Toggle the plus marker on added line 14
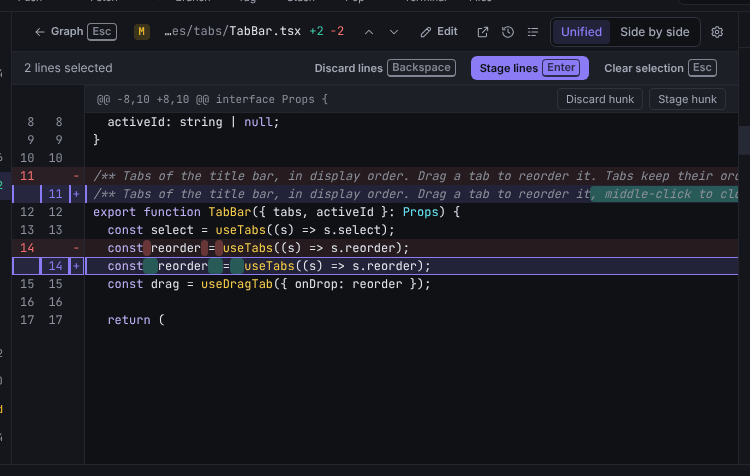This screenshot has width=750, height=476. (x=76, y=266)
